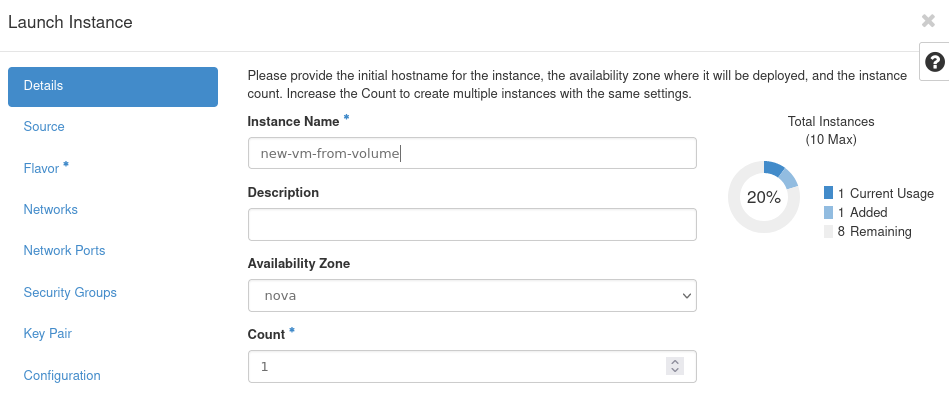Click the 20% donut usage chart
The width and height of the screenshot is (949, 401).
763,197
